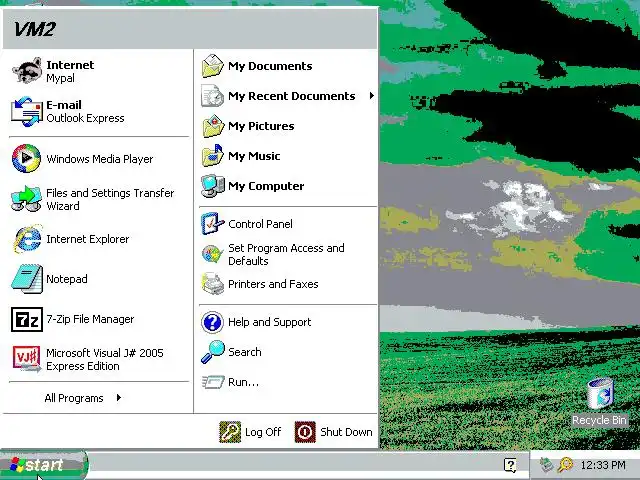Click My Documents text label

(270, 66)
